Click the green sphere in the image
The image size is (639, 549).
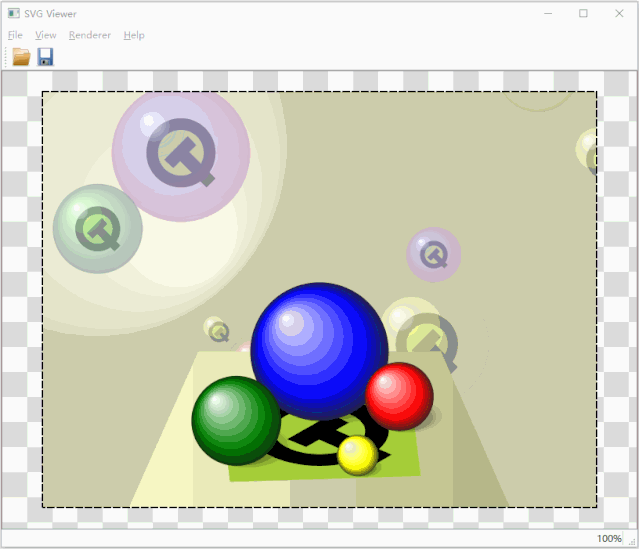[236, 421]
